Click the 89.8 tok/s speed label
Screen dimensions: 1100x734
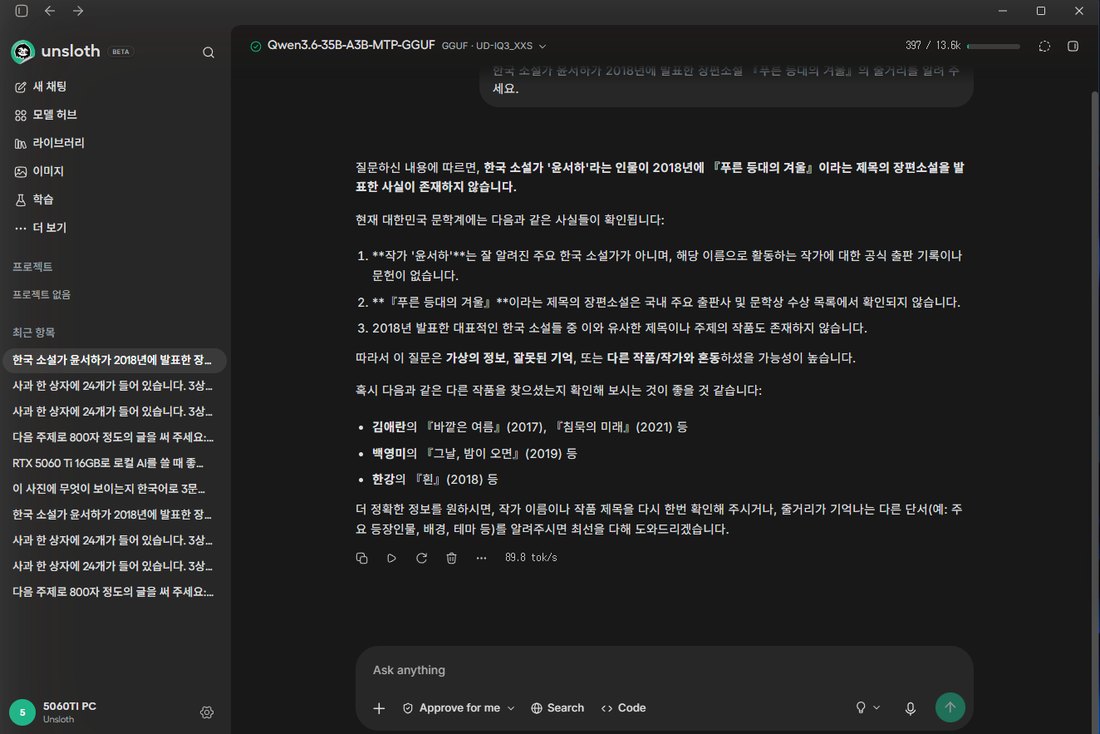point(531,557)
